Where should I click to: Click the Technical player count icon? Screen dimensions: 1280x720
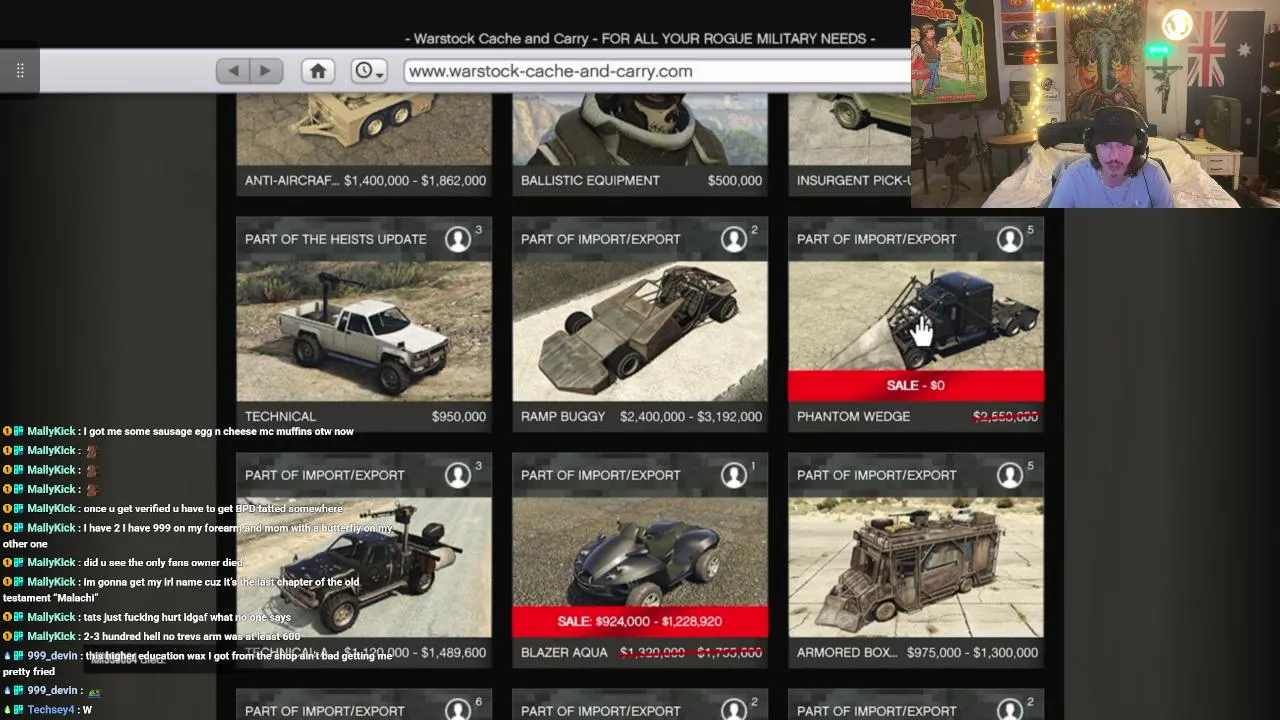458,239
